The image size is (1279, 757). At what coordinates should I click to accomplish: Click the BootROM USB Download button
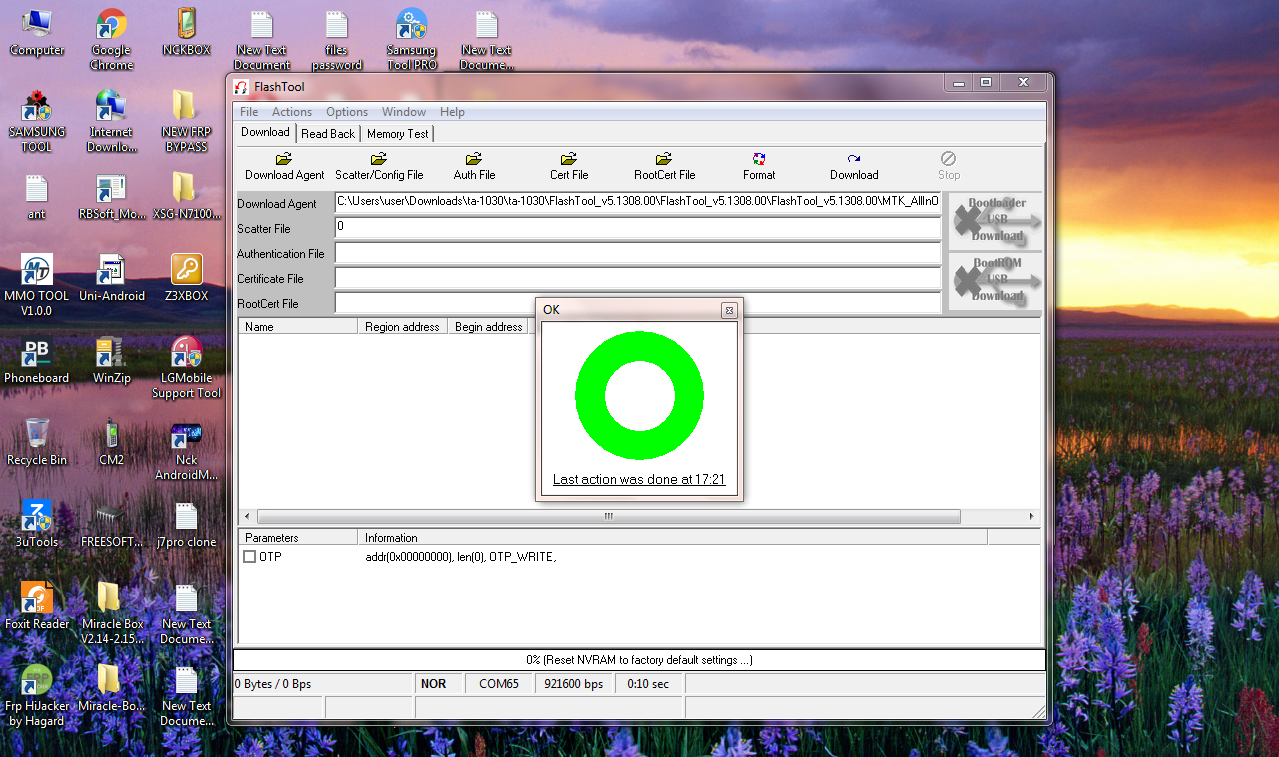[x=995, y=281]
